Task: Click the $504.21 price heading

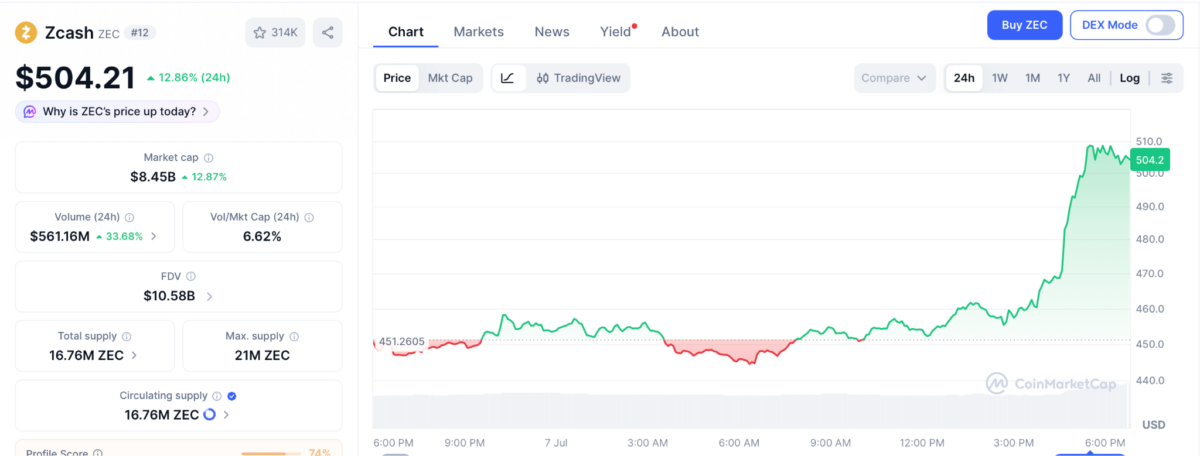Action: point(75,77)
